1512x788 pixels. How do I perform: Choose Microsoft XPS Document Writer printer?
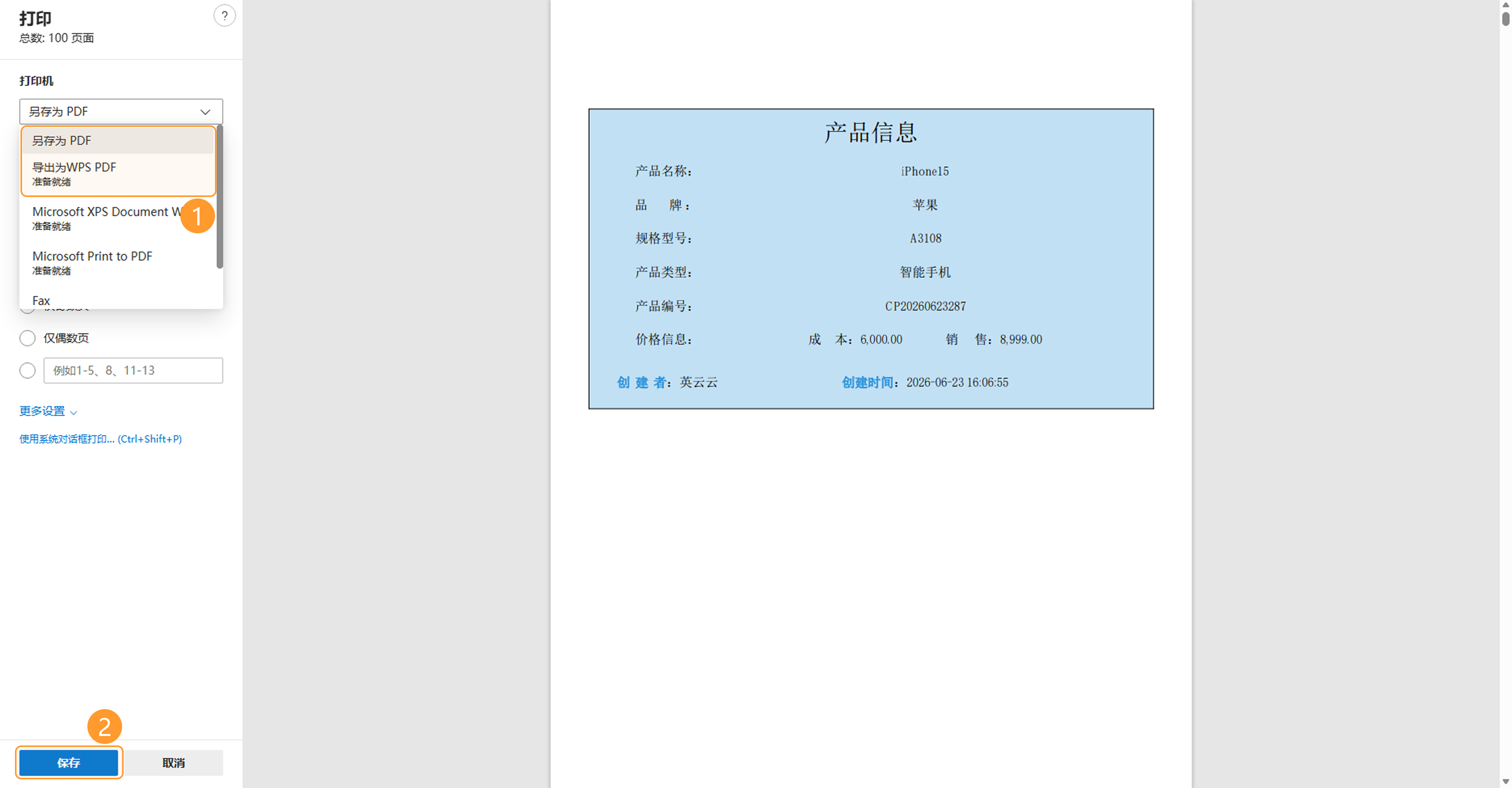point(119,218)
